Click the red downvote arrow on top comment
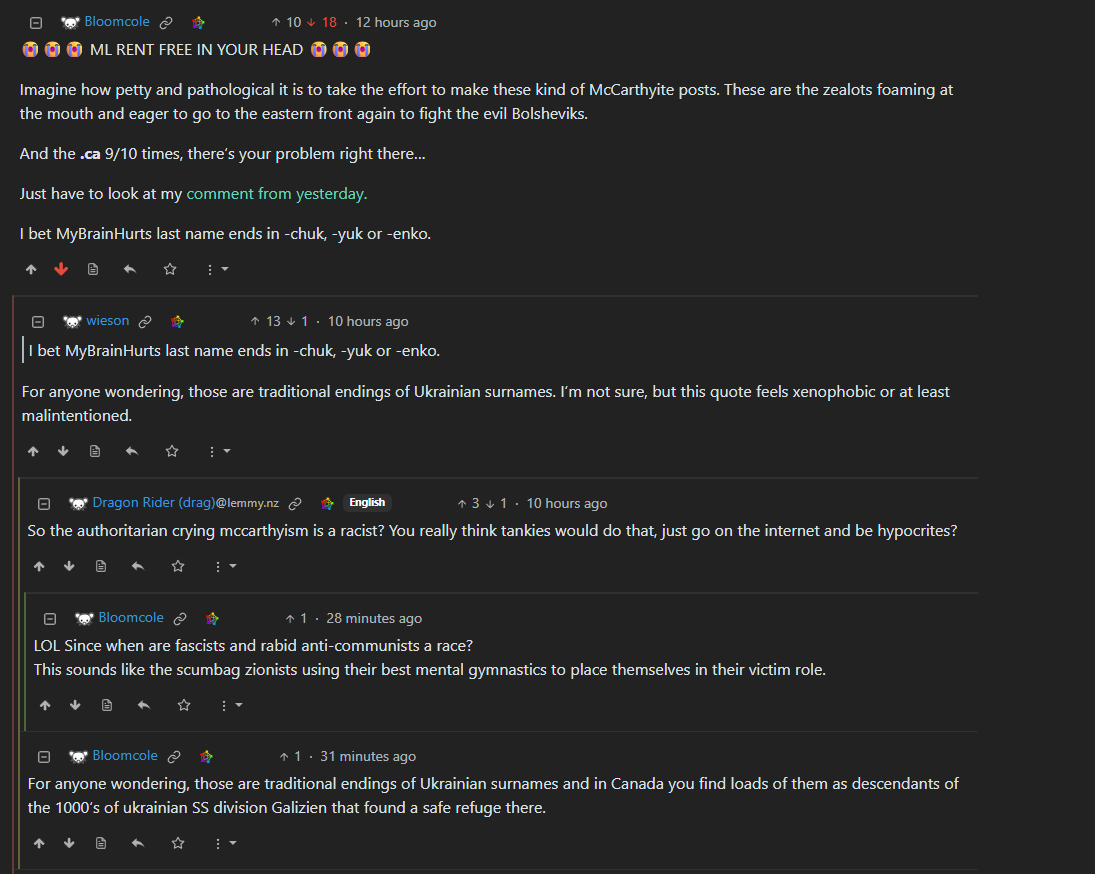The width and height of the screenshot is (1095, 874). (x=61, y=269)
